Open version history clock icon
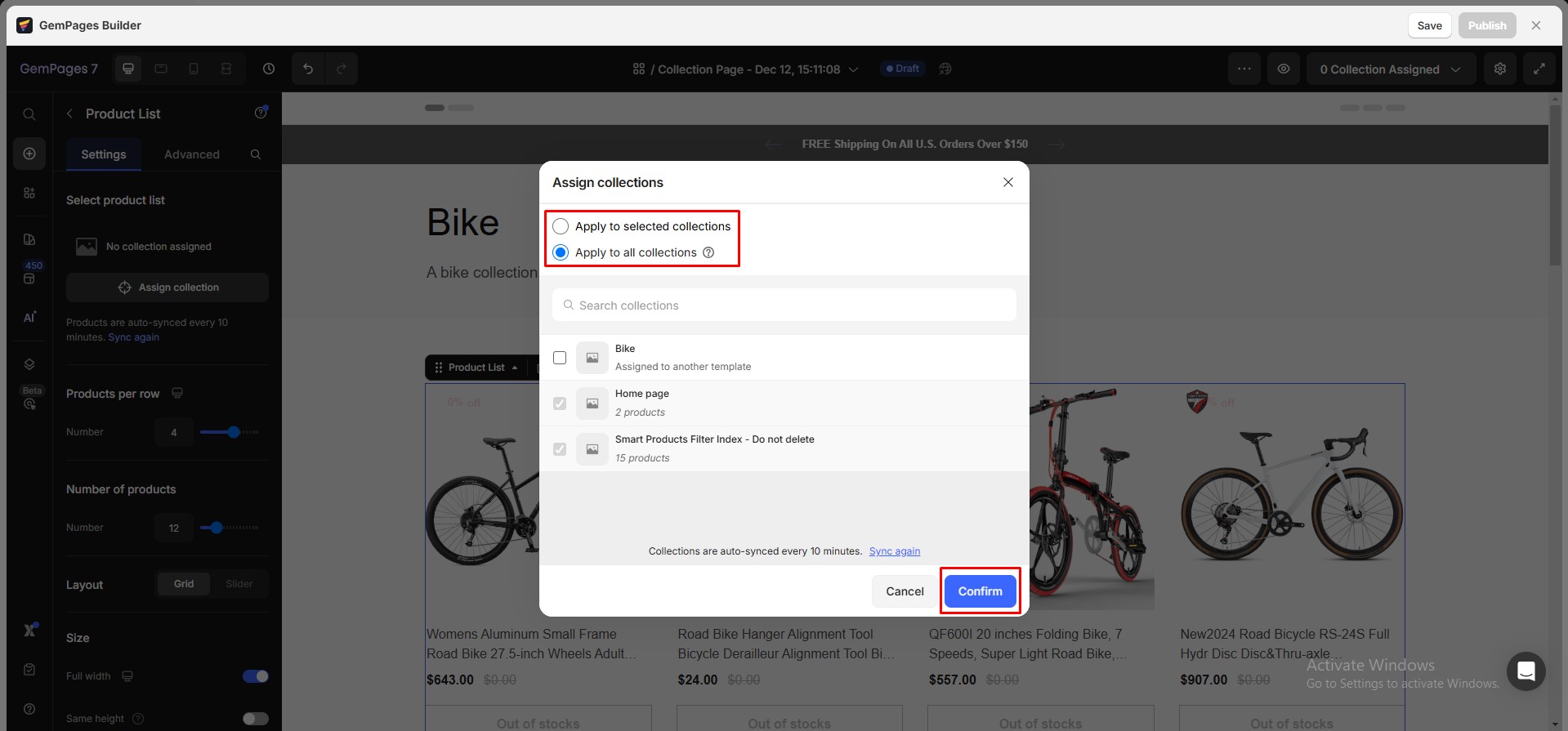Image resolution: width=1568 pixels, height=731 pixels. click(x=269, y=69)
